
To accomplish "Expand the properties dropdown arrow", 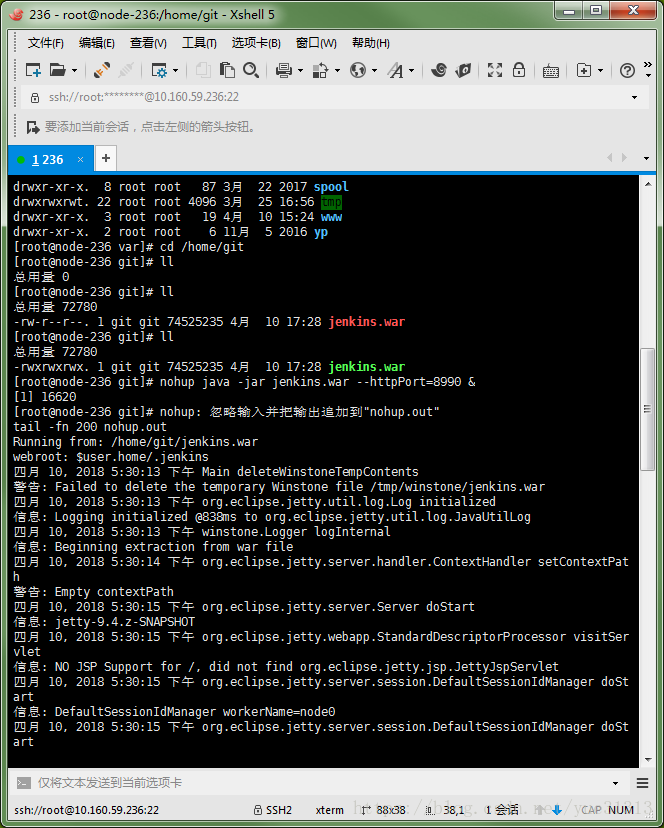I will (x=176, y=70).
